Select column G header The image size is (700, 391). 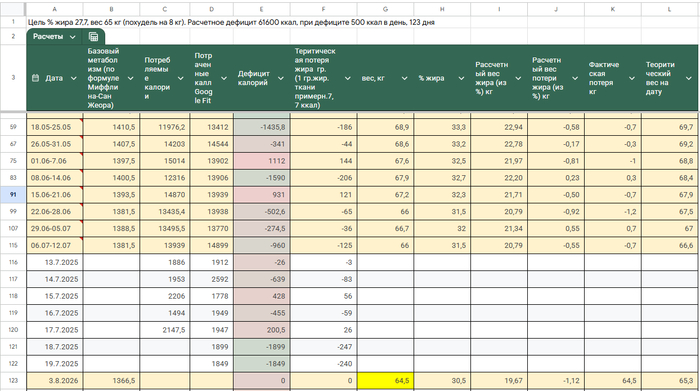[x=385, y=9]
